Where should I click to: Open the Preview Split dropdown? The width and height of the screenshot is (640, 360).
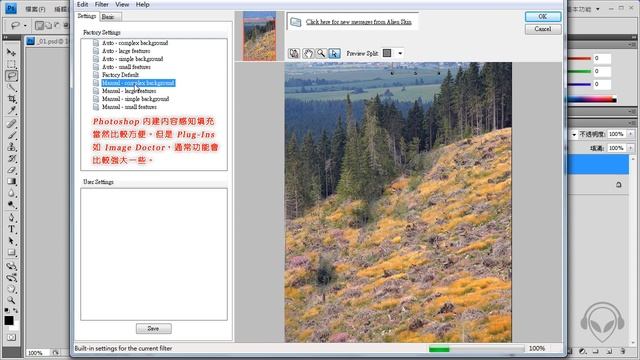click(x=400, y=53)
